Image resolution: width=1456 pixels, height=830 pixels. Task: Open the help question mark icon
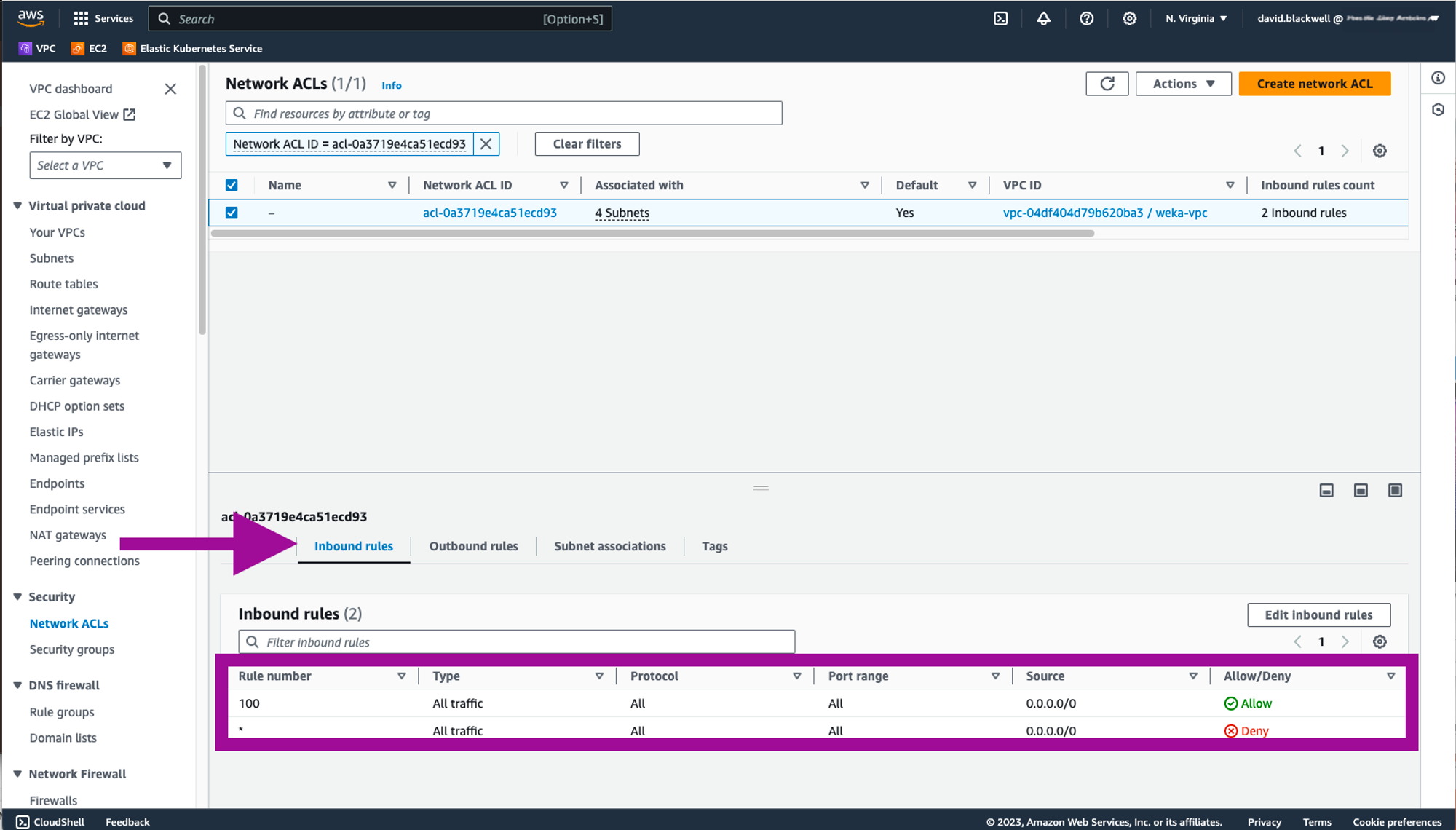(x=1086, y=19)
